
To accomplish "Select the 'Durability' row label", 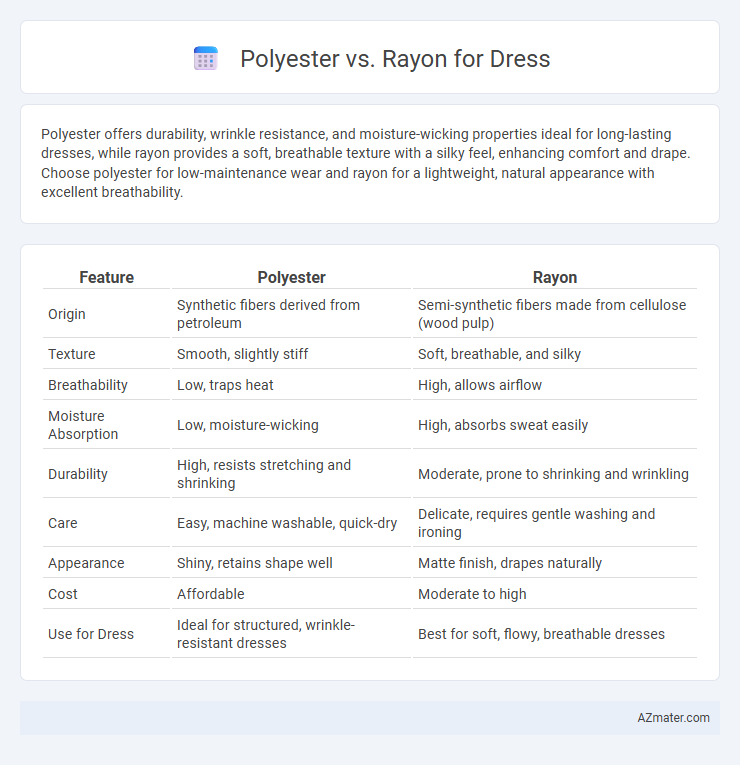I will (78, 474).
